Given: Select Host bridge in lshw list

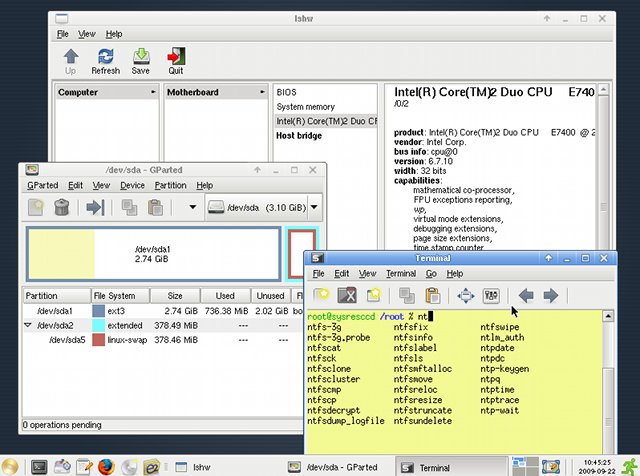Looking at the screenshot, I should pyautogui.click(x=325, y=136).
